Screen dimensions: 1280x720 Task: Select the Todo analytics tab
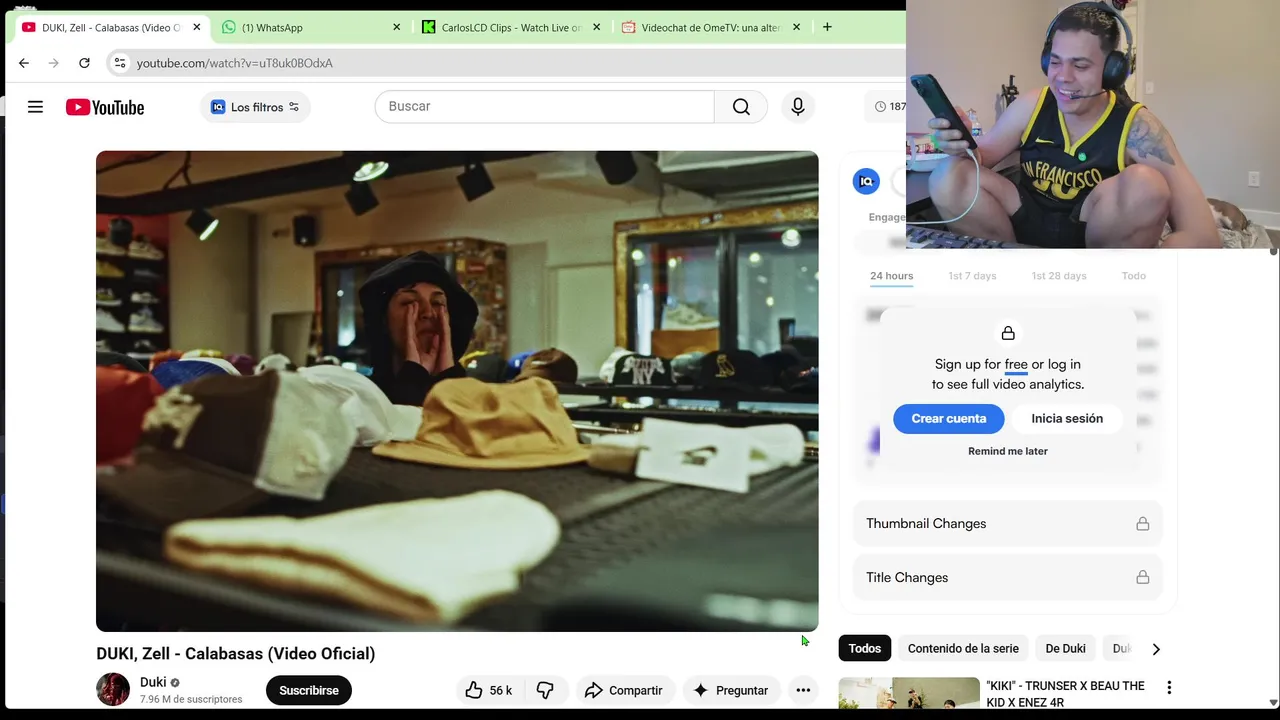coord(1133,276)
